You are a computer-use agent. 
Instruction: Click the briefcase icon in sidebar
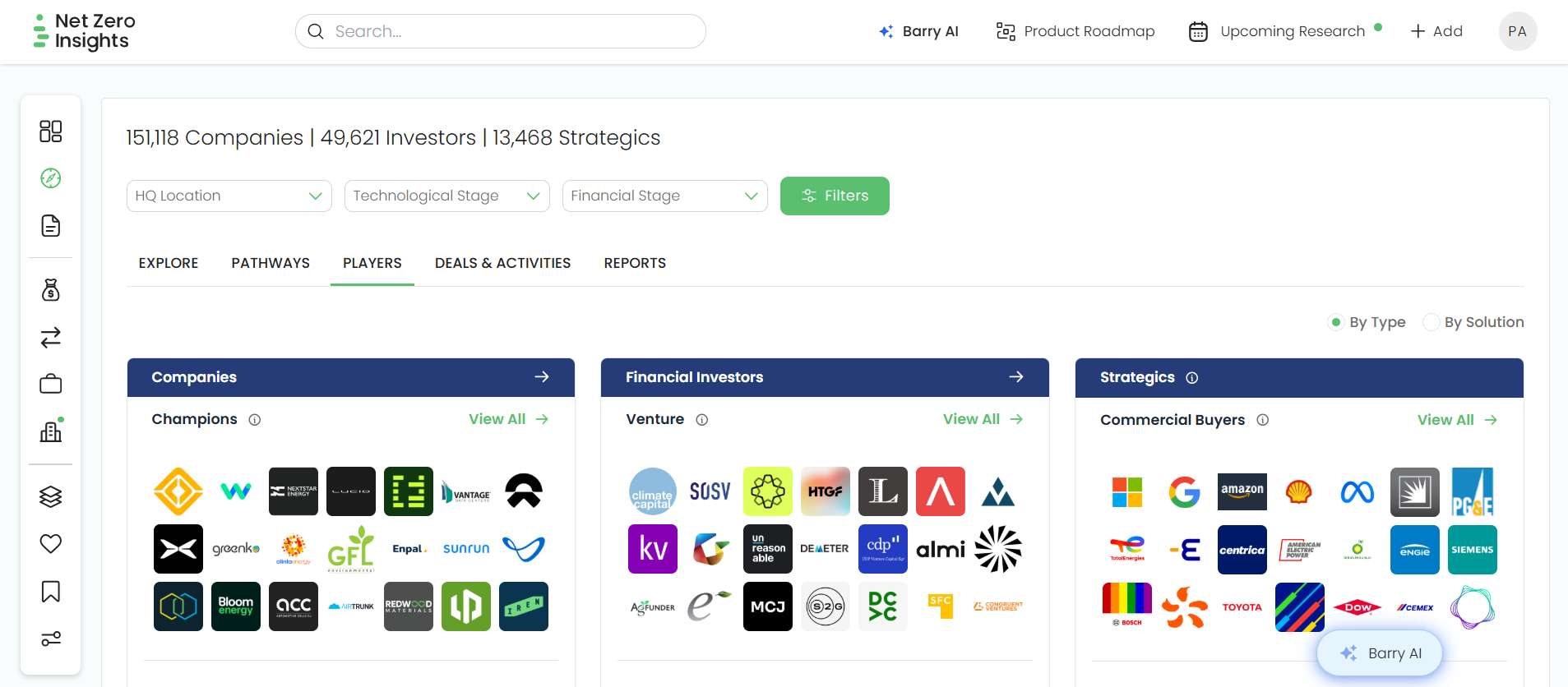pyautogui.click(x=51, y=384)
